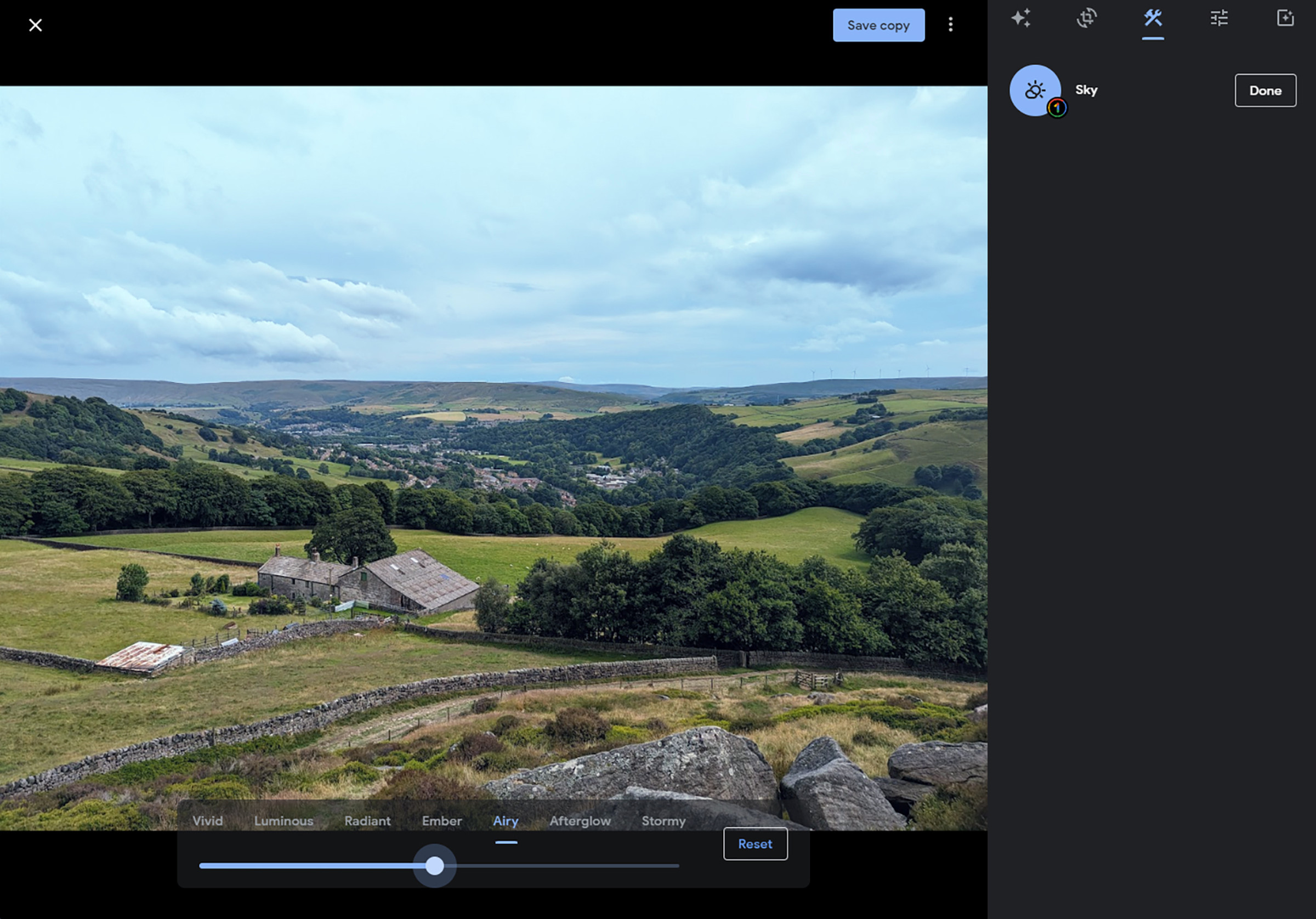Choose the Radiant sky preset
This screenshot has width=1316, height=919.
pos(367,821)
